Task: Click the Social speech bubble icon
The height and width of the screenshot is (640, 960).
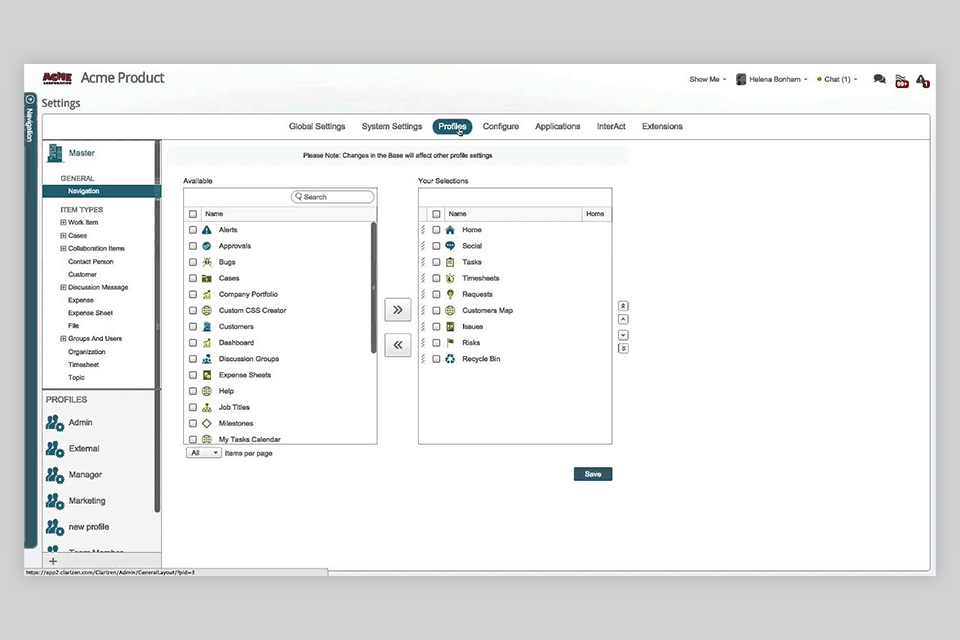Action: click(450, 246)
